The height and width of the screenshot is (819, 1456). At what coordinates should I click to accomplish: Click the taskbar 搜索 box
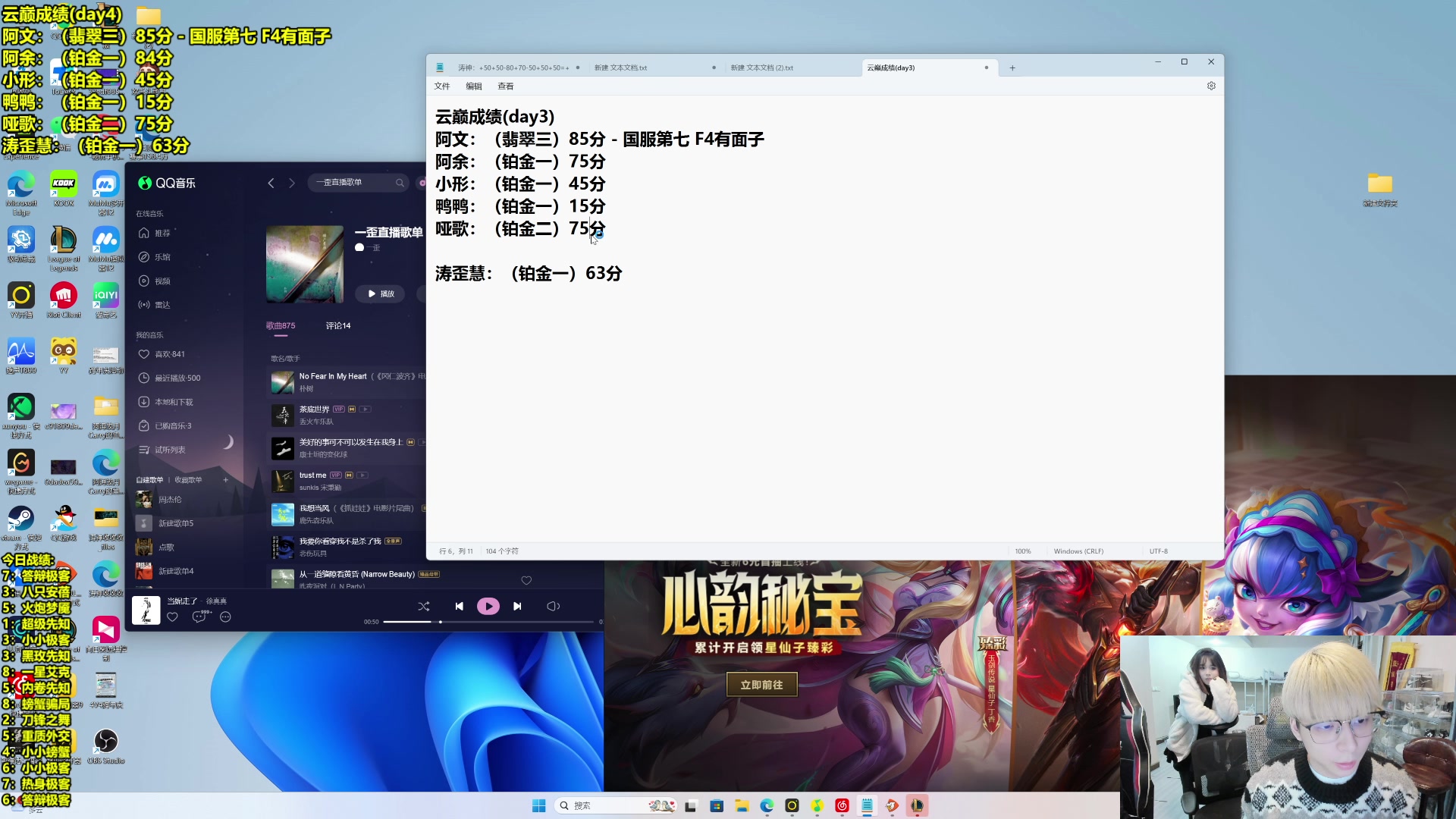[x=616, y=805]
